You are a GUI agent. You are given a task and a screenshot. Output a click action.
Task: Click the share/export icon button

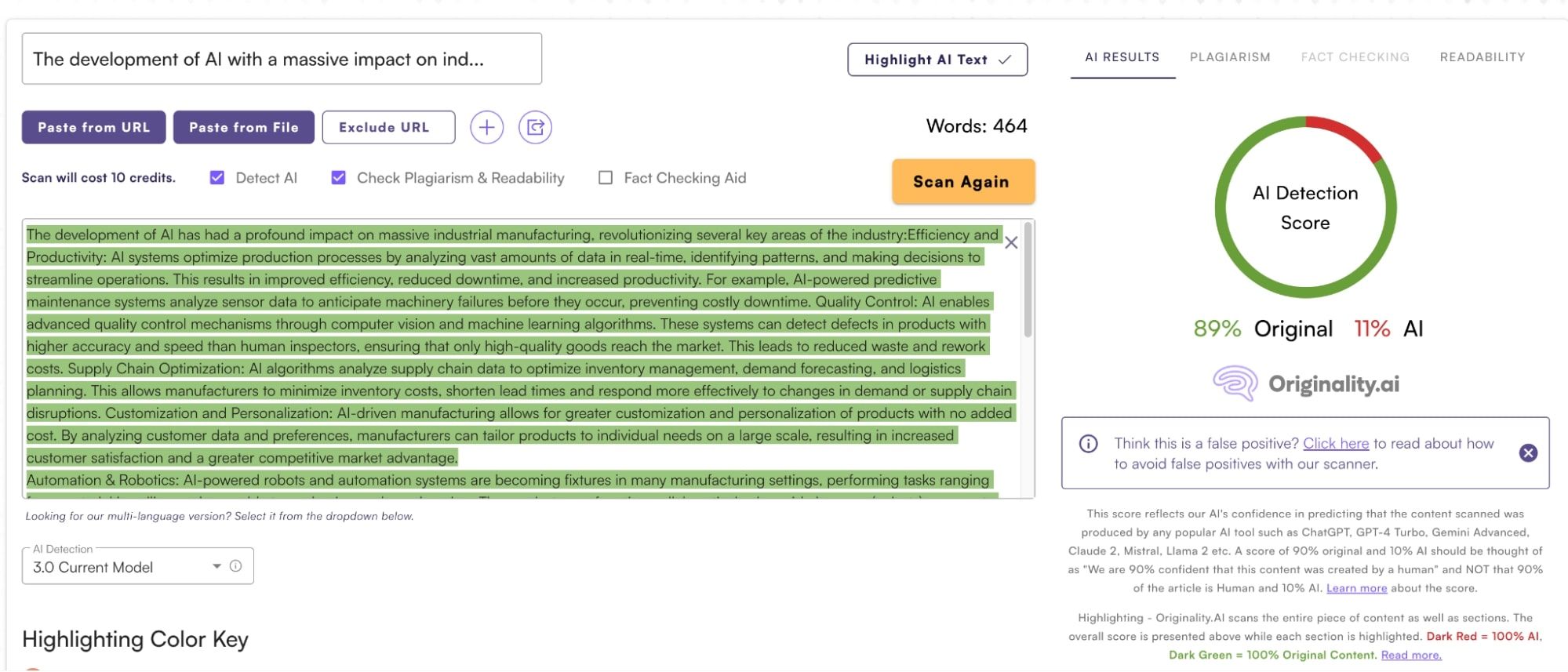coord(535,127)
